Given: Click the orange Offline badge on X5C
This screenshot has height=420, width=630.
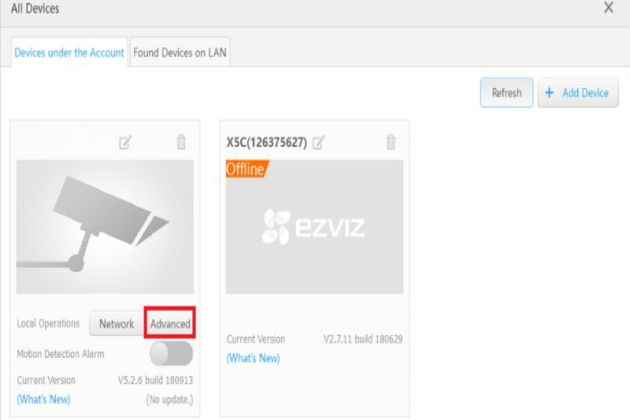Looking at the screenshot, I should [246, 169].
